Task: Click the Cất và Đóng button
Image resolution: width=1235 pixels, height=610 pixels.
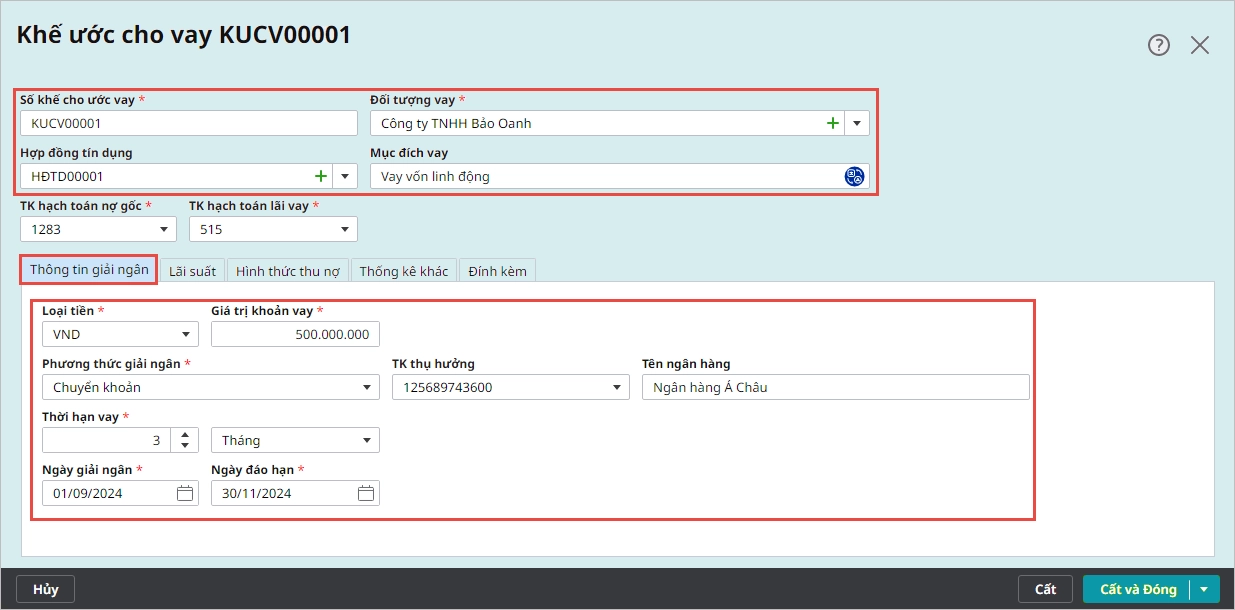Action: point(1138,589)
